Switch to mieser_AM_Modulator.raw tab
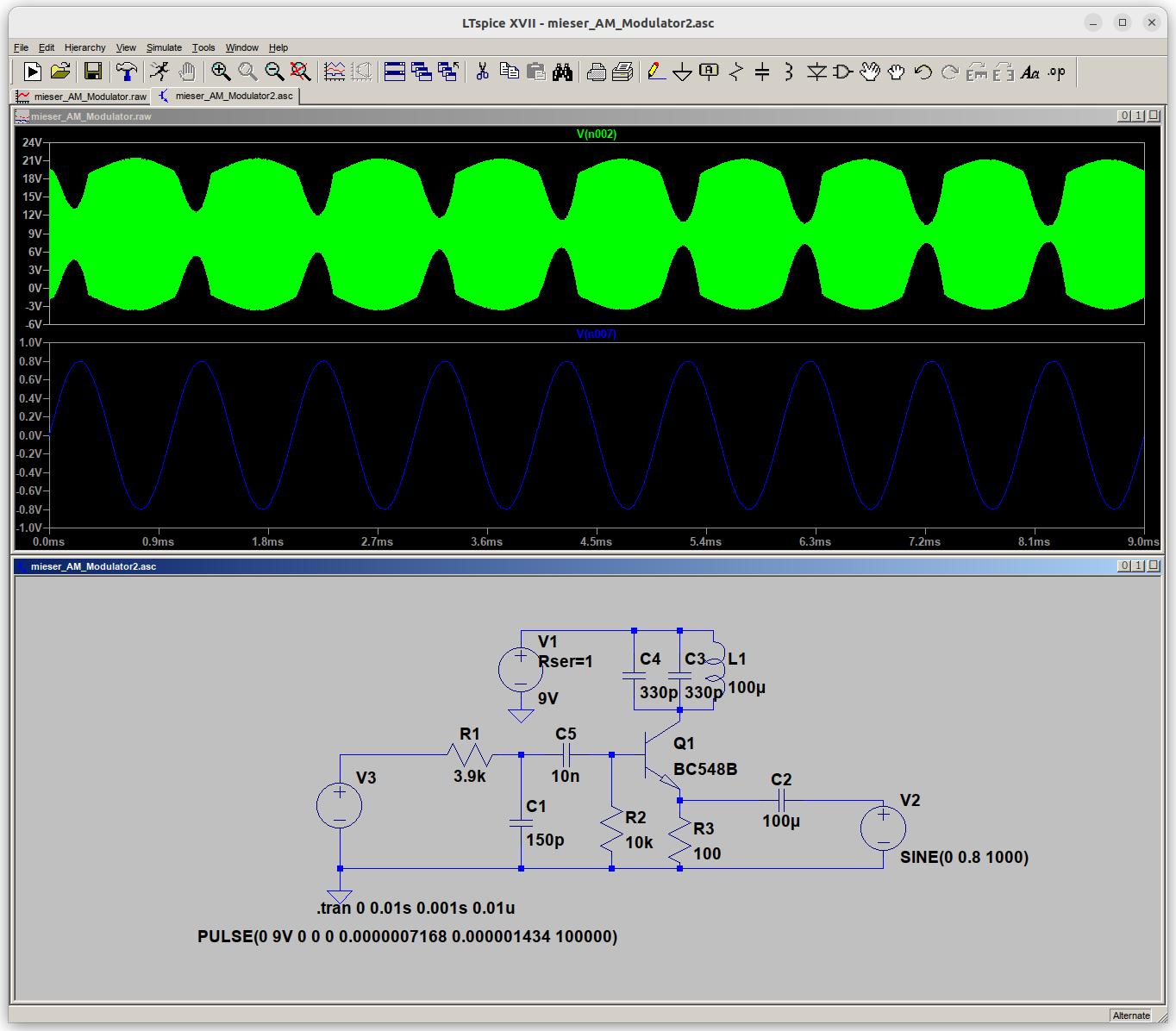The image size is (1176, 1031). coord(83,97)
